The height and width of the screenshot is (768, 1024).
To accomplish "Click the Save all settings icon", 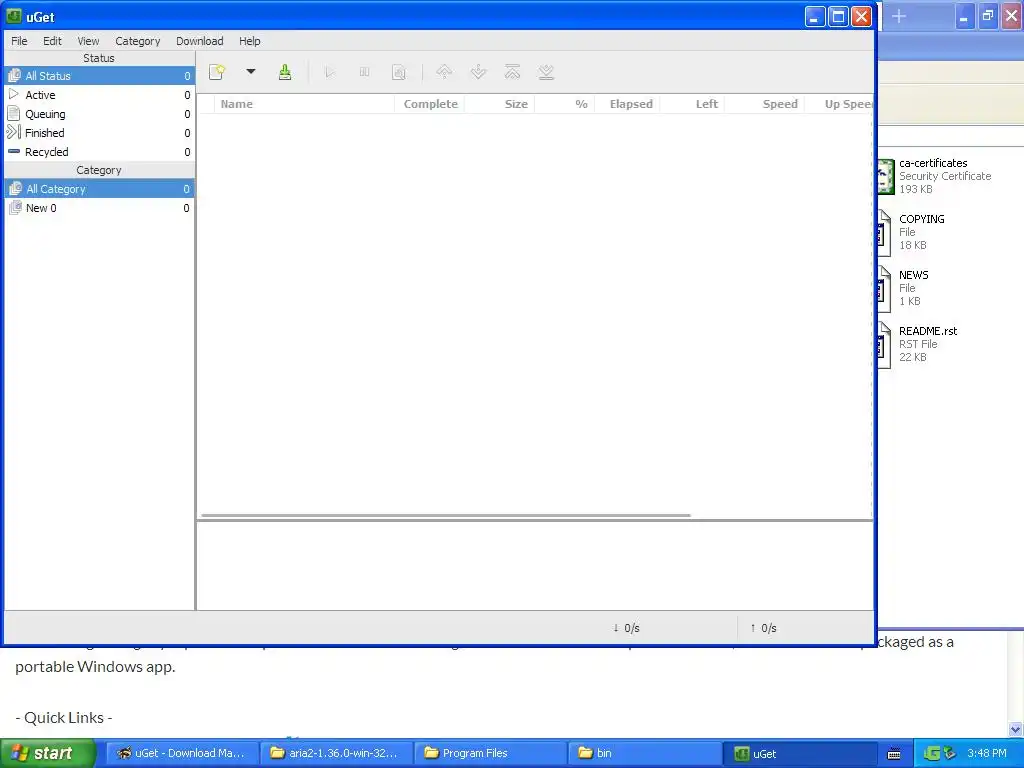I will [x=285, y=72].
